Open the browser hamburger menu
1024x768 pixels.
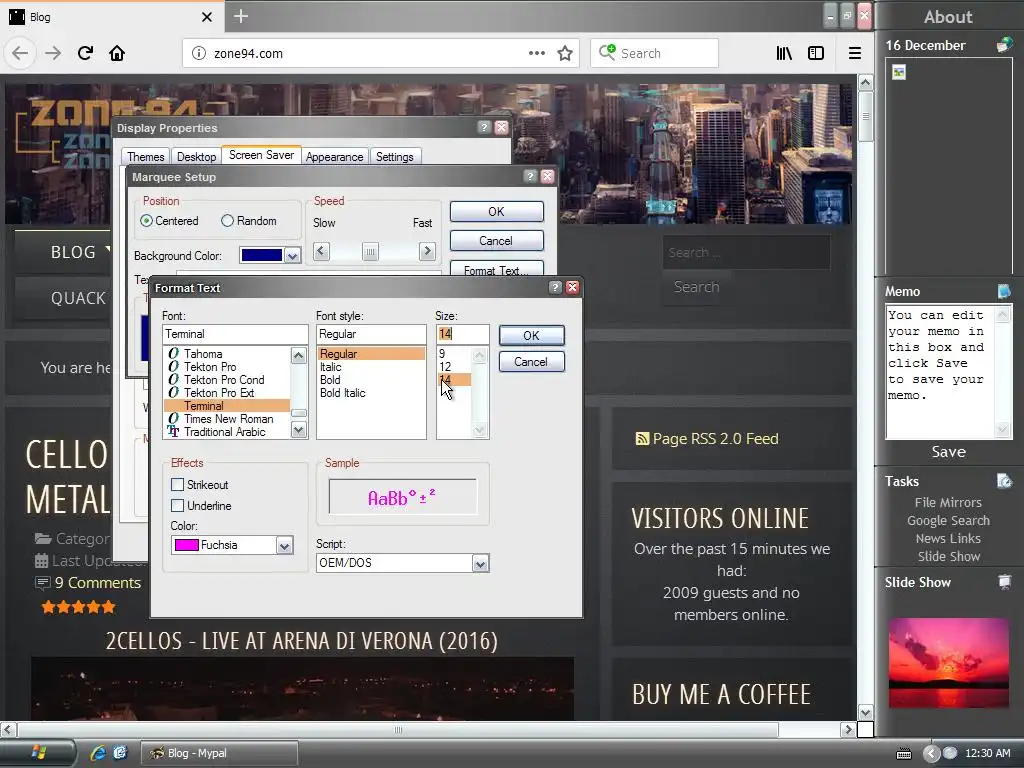(x=854, y=53)
